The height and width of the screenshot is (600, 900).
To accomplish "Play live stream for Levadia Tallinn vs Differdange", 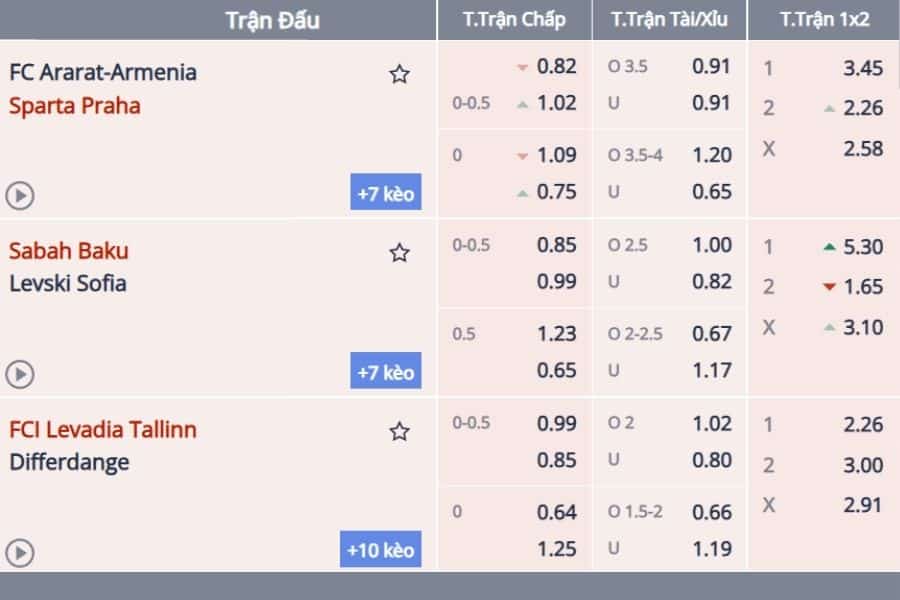I will point(20,553).
